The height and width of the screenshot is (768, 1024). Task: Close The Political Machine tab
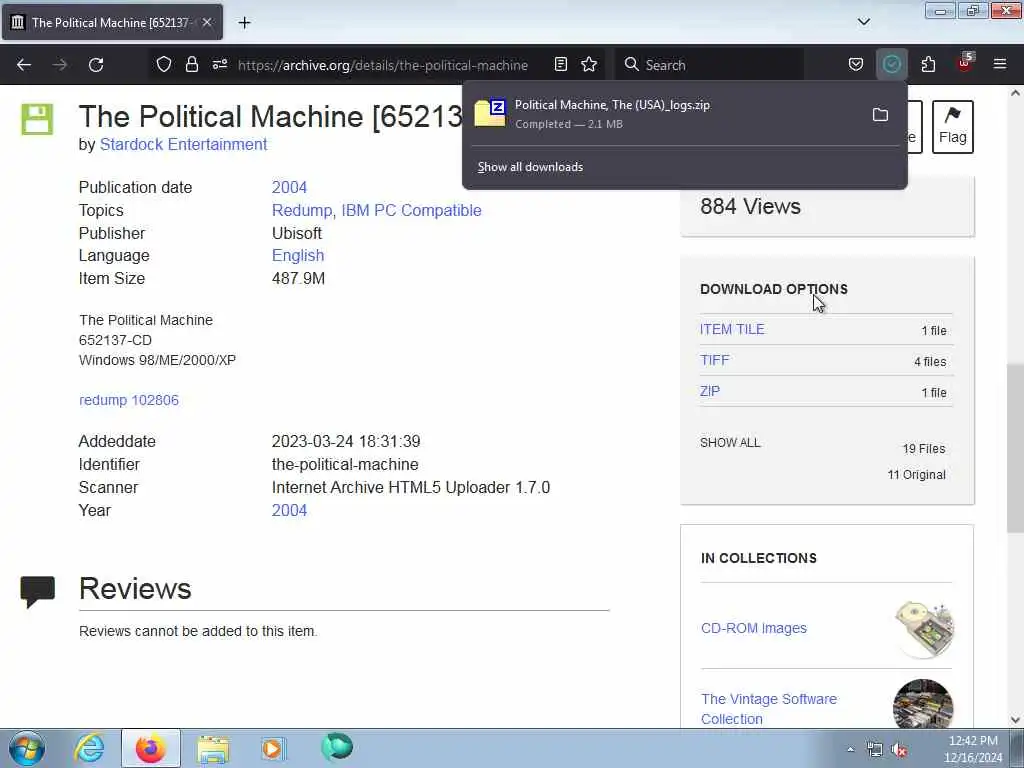coord(207,22)
